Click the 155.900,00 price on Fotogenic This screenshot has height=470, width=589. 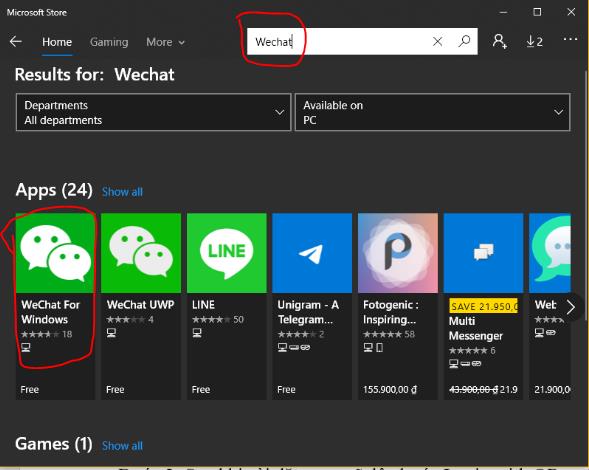tap(390, 390)
